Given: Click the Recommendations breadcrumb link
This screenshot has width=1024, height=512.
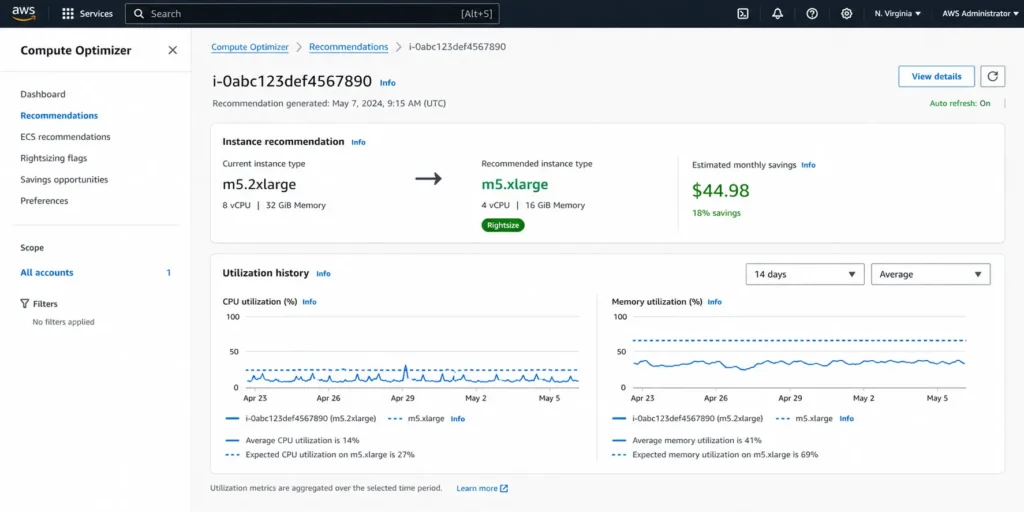Looking at the screenshot, I should point(349,47).
